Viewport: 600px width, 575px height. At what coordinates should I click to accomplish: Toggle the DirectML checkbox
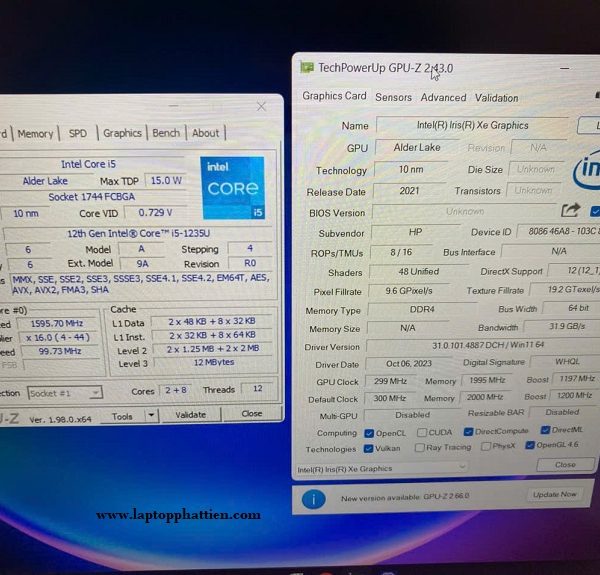[545, 430]
